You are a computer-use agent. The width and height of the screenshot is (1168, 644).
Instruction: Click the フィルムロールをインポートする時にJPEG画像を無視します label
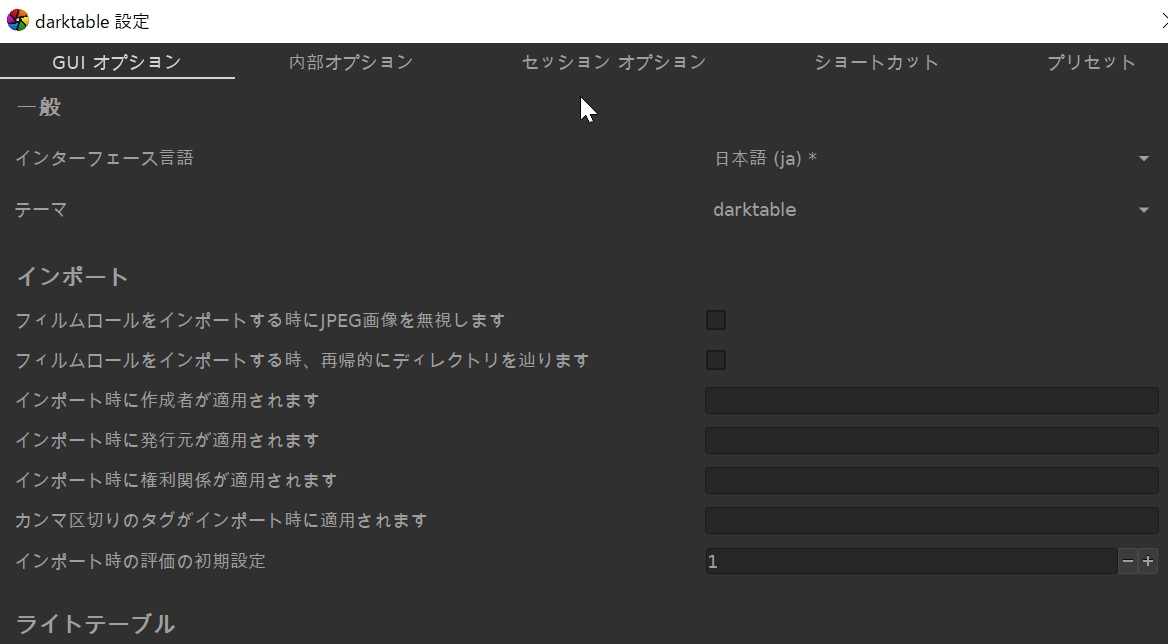(260, 320)
